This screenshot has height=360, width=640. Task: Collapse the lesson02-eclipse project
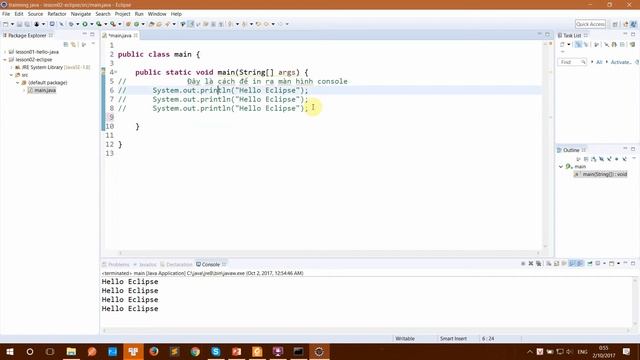pyautogui.click(x=5, y=60)
